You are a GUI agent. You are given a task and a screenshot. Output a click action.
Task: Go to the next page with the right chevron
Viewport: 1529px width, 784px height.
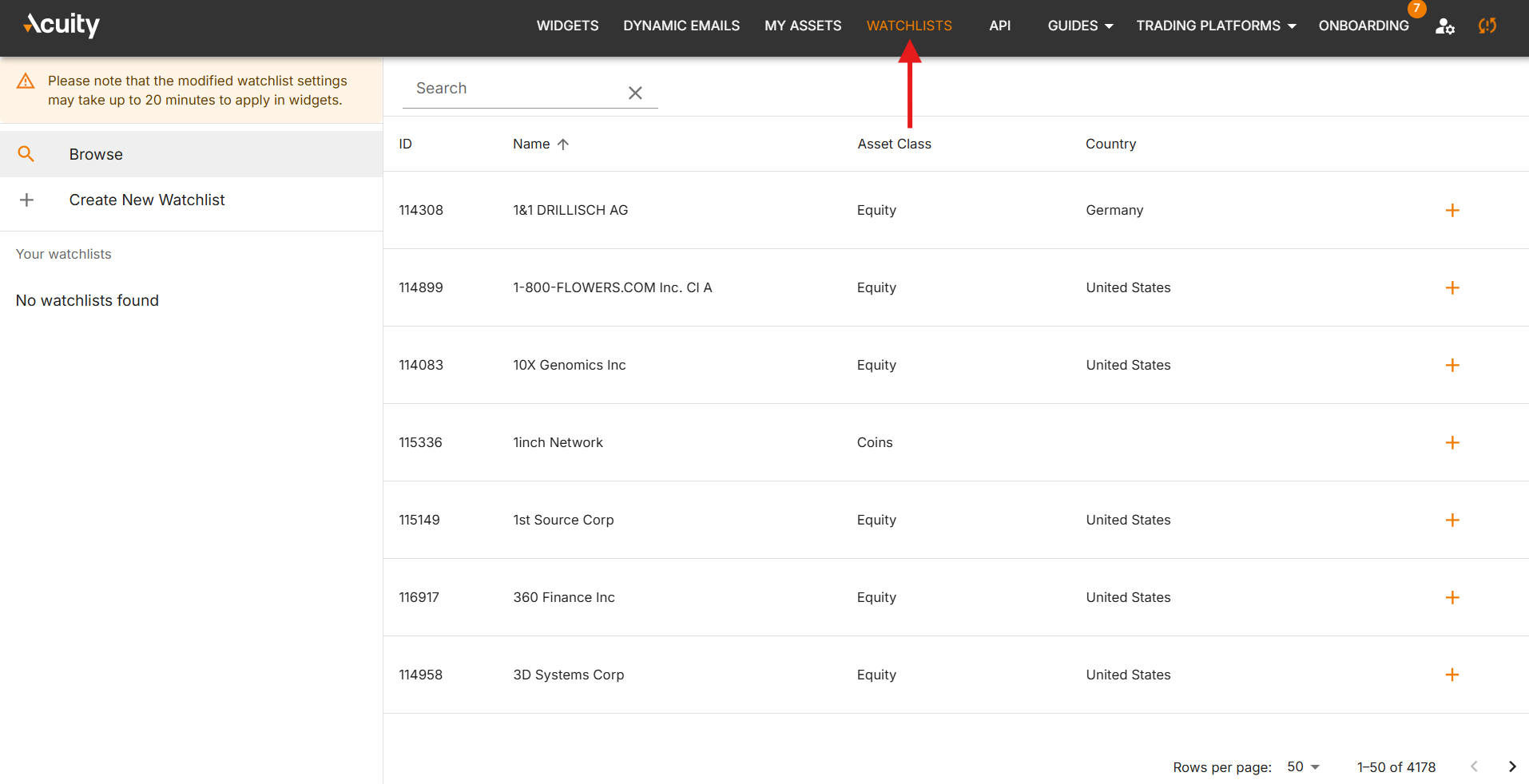point(1511,766)
